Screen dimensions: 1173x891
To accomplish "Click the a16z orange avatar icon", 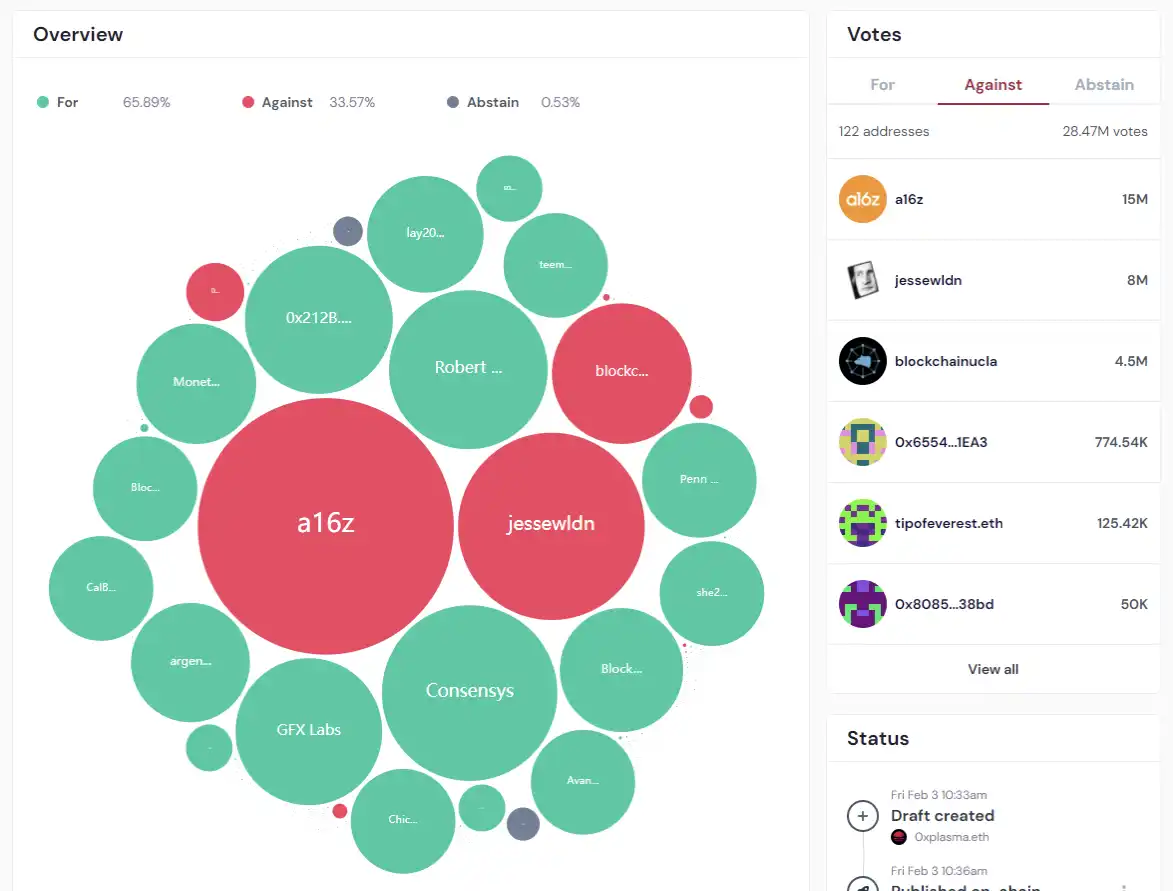I will point(862,199).
